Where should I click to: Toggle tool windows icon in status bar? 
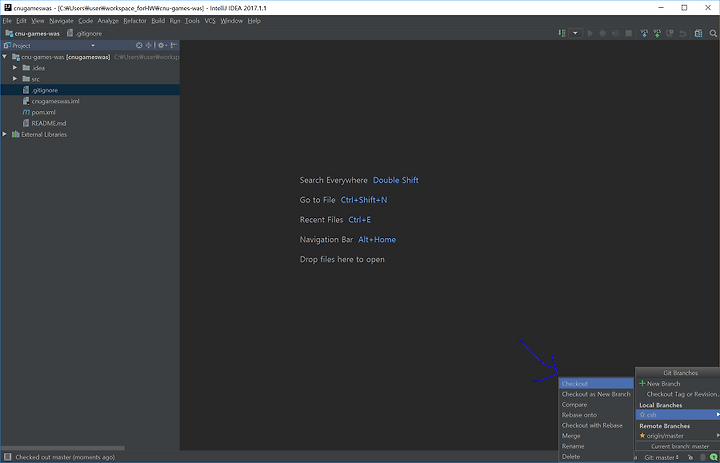[7, 457]
